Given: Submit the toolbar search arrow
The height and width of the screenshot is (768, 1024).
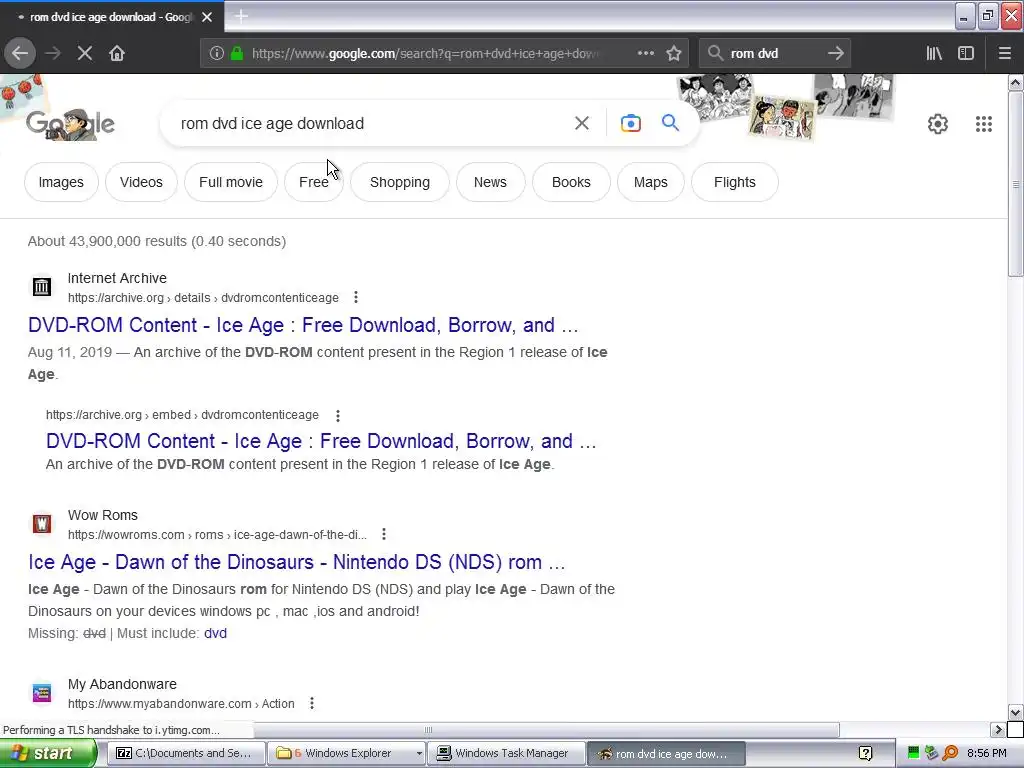Looking at the screenshot, I should [x=835, y=54].
